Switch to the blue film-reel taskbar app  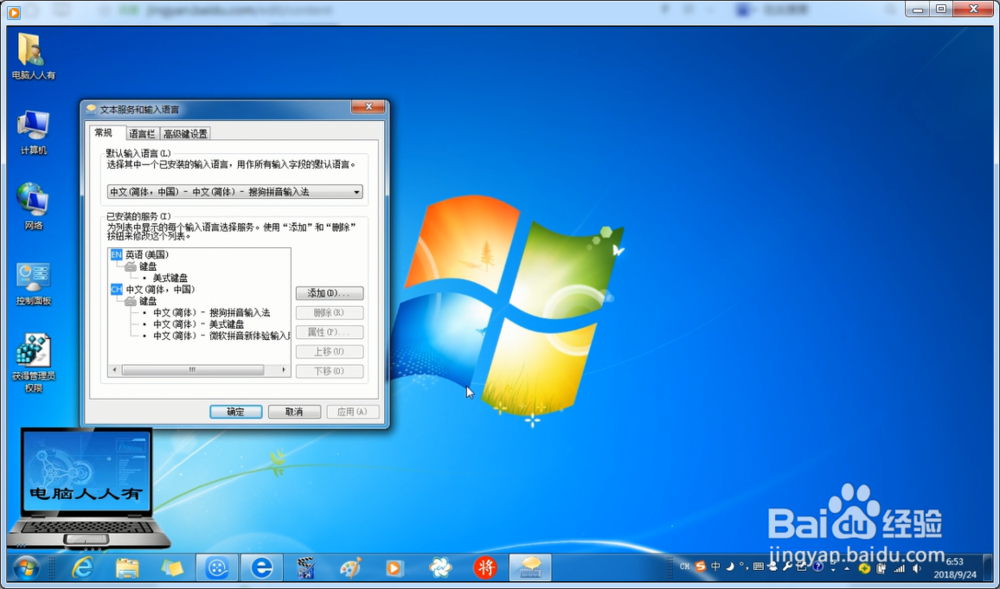(217, 567)
